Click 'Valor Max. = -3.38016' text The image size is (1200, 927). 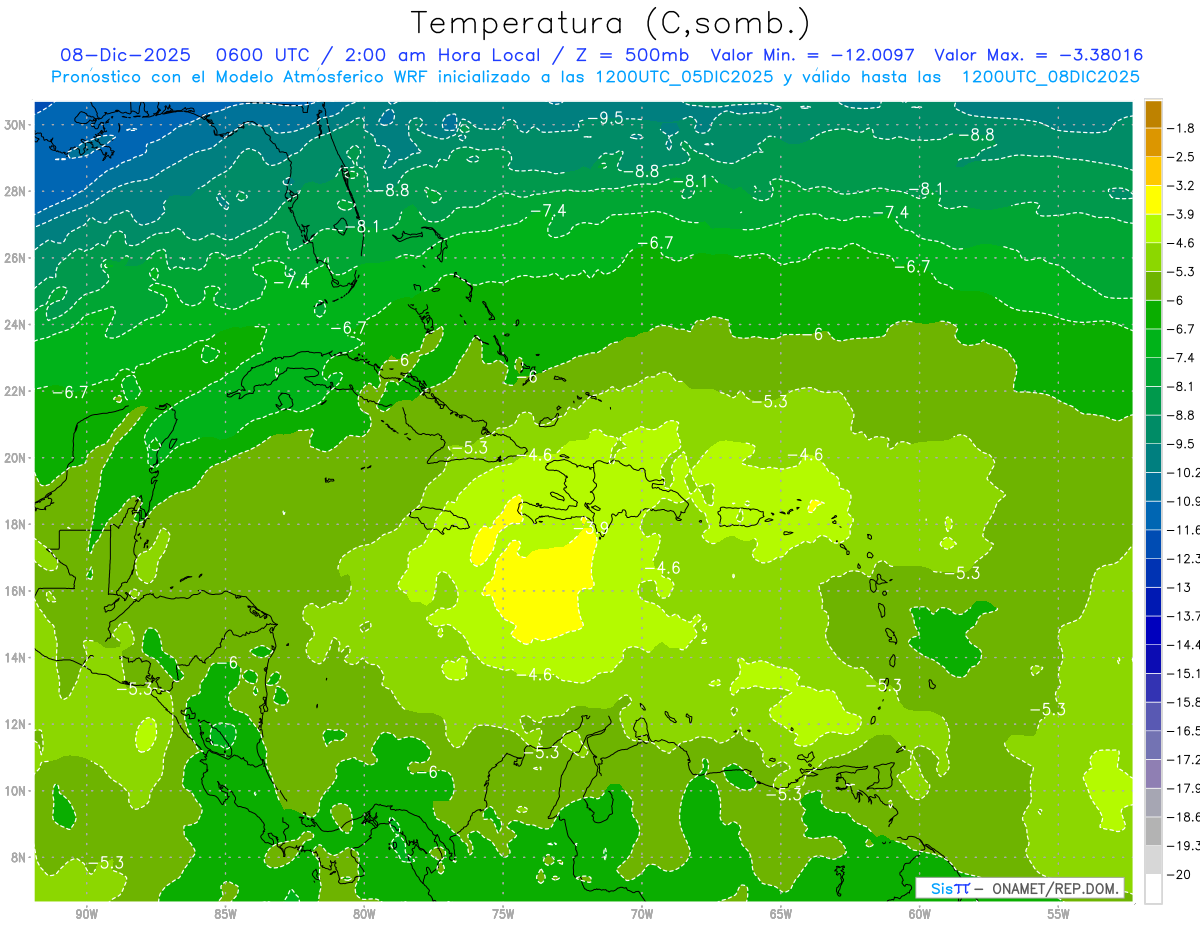pos(1038,55)
